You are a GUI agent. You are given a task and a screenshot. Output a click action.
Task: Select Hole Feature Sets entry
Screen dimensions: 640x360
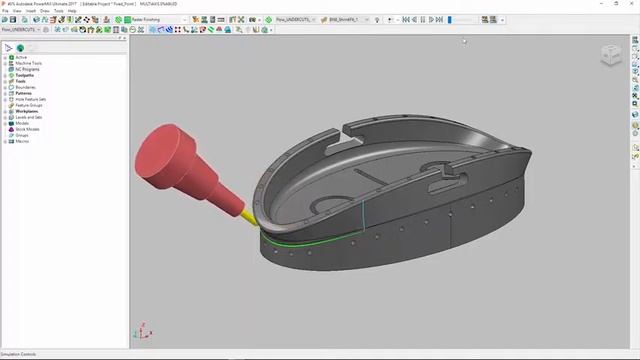31,99
